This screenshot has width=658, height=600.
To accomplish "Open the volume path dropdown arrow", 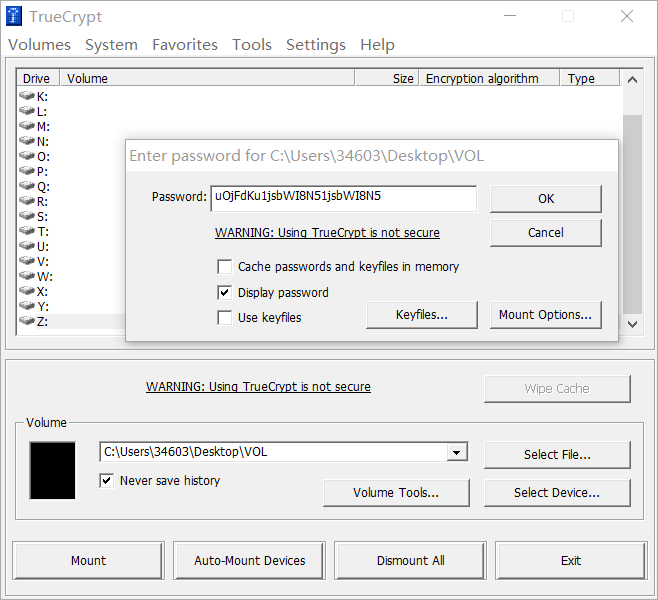I will coord(457,452).
